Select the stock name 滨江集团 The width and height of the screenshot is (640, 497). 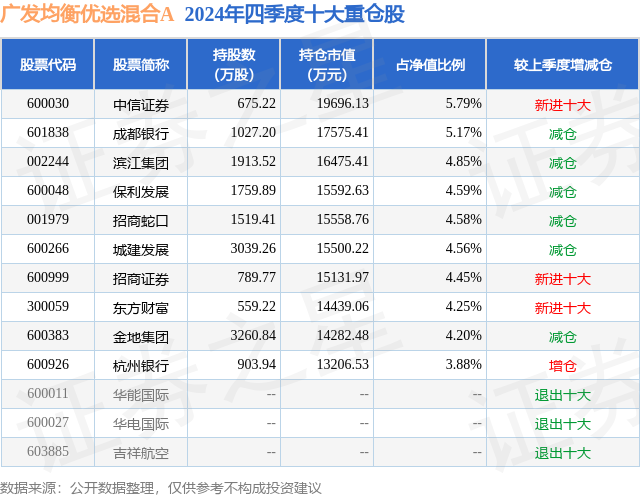(x=141, y=163)
